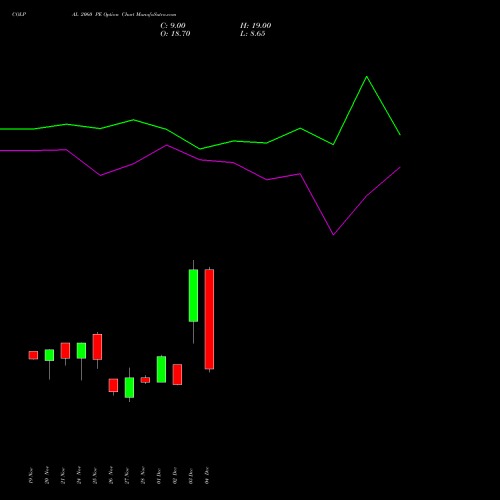The height and width of the screenshot is (500, 500).
Task: Select the small red candle for 28 Nov
Action: 145,380
